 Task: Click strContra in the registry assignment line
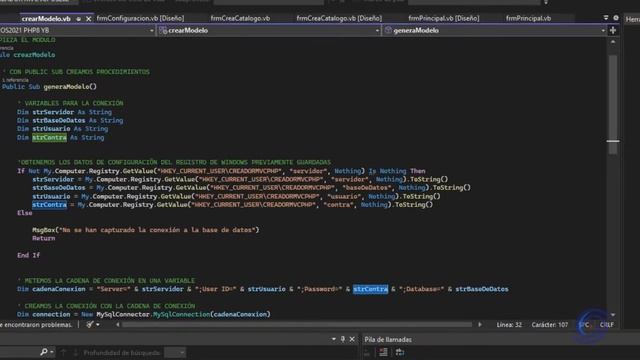49,205
